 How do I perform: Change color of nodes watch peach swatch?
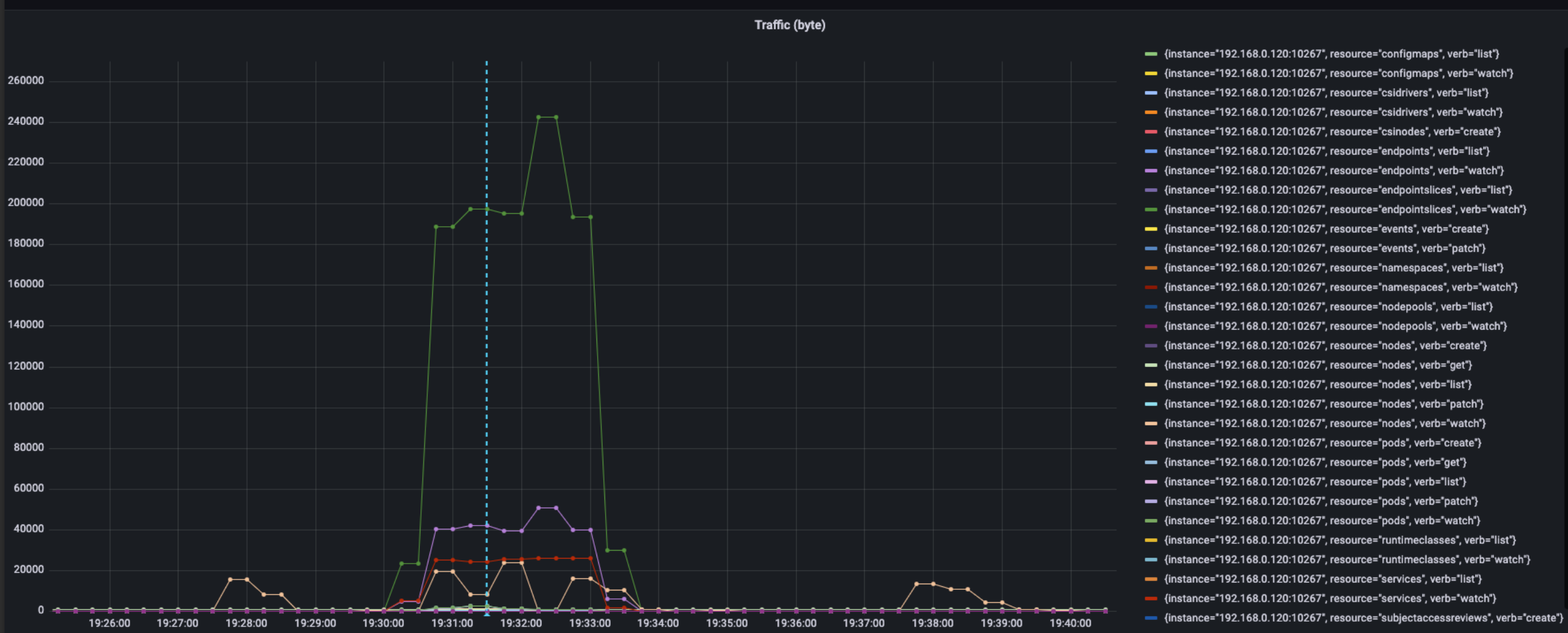1150,424
